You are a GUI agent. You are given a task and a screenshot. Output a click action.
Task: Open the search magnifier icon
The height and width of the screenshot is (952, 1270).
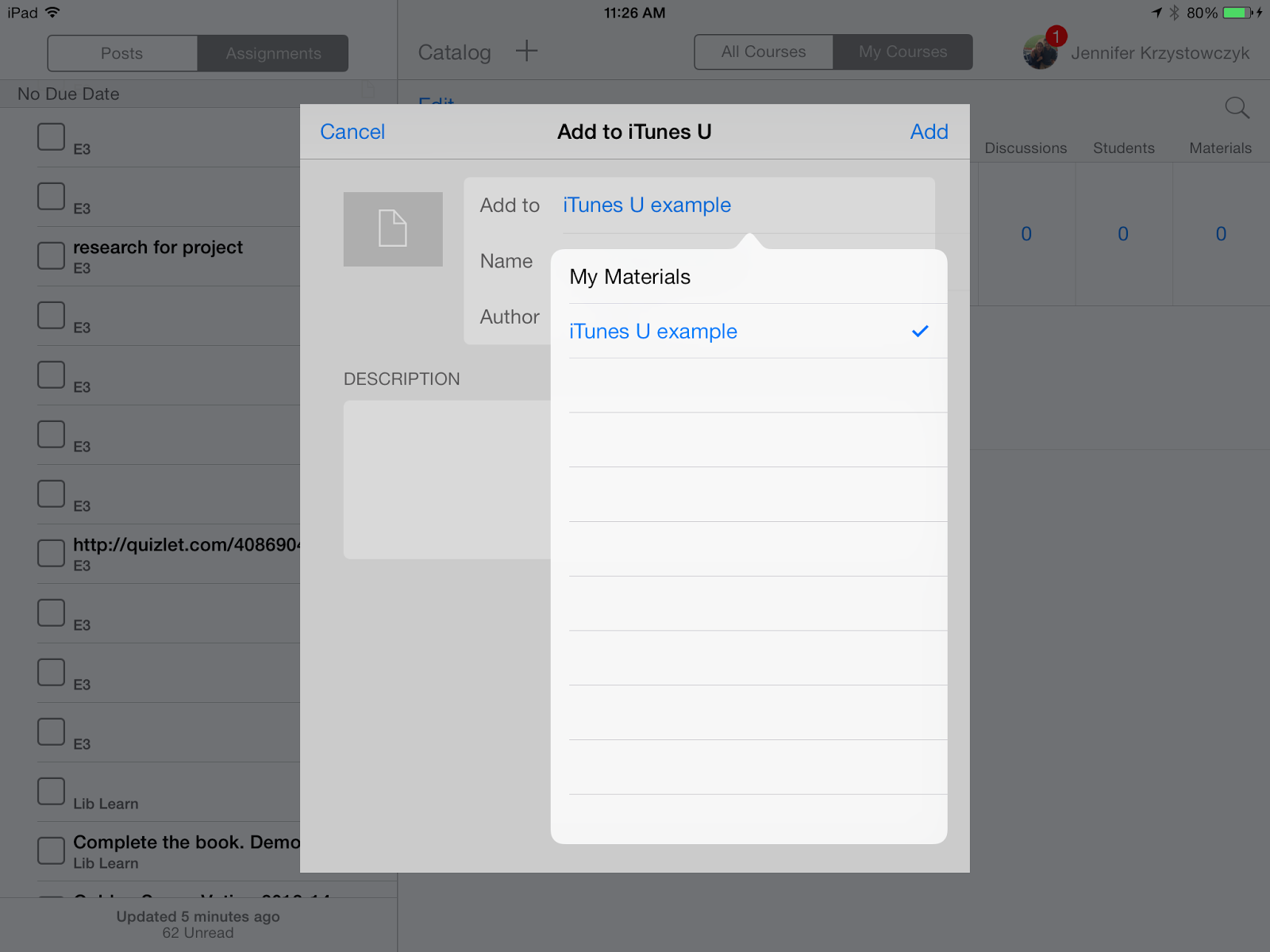[1237, 108]
